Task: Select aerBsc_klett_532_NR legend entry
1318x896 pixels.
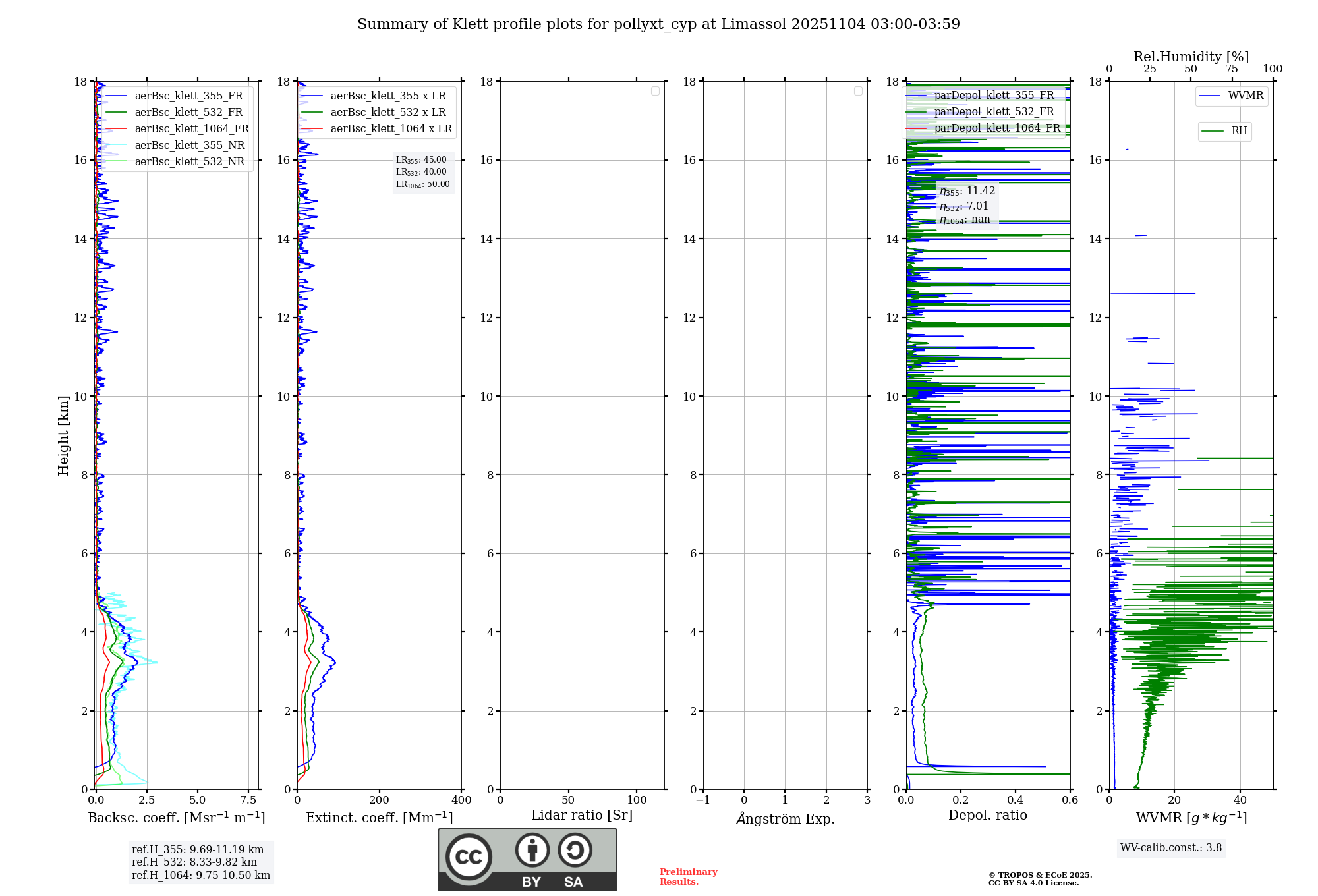Action: point(189,161)
